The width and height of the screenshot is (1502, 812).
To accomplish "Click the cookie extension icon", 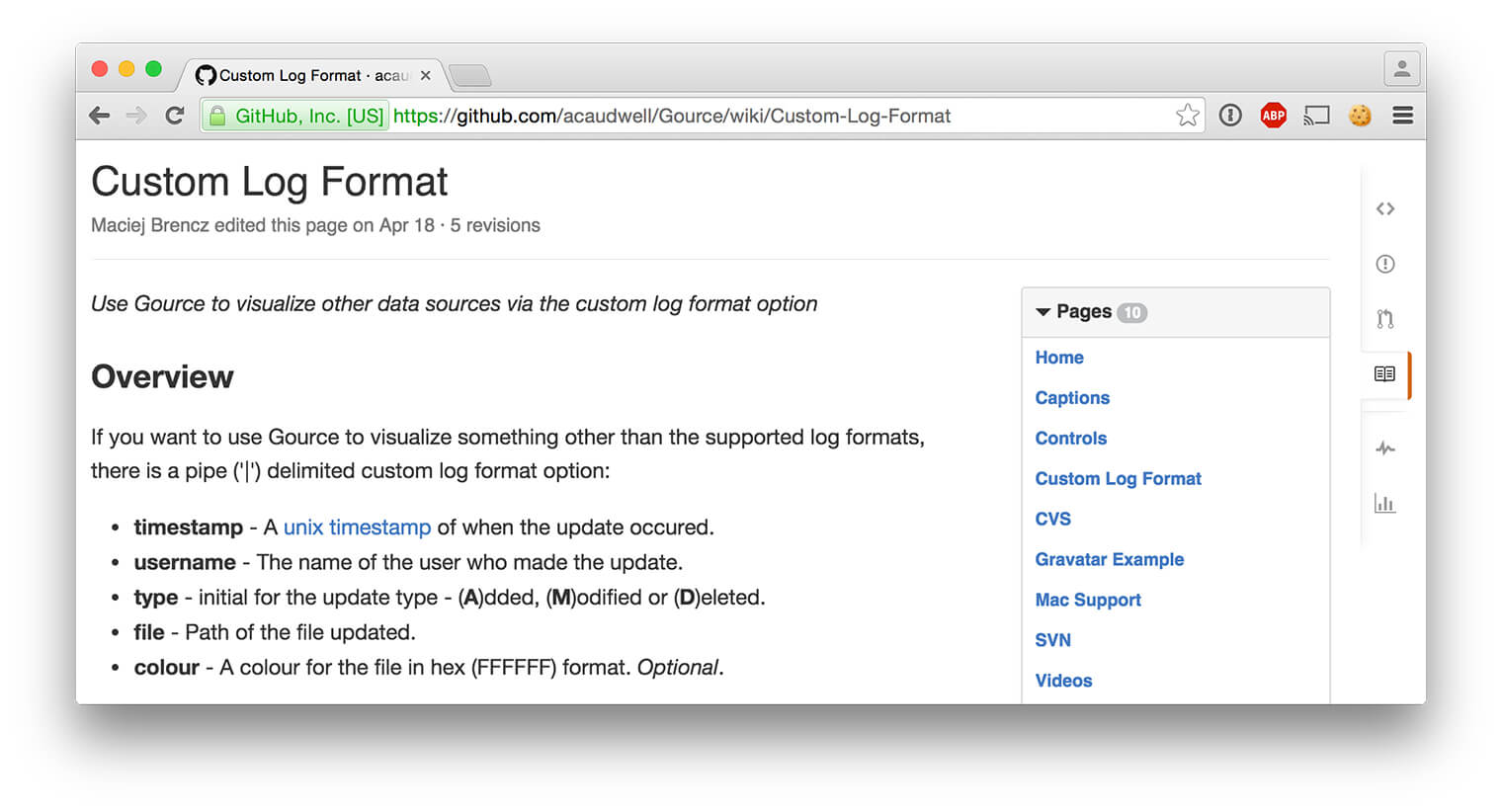I will coord(1360,116).
